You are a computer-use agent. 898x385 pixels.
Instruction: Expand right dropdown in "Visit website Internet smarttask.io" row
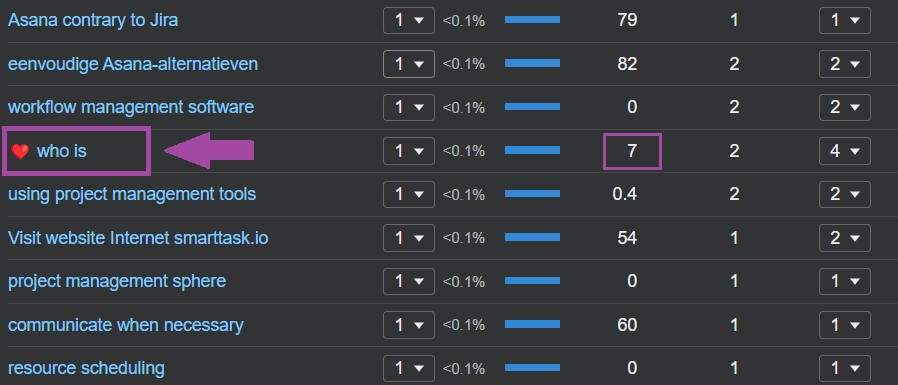pos(845,238)
